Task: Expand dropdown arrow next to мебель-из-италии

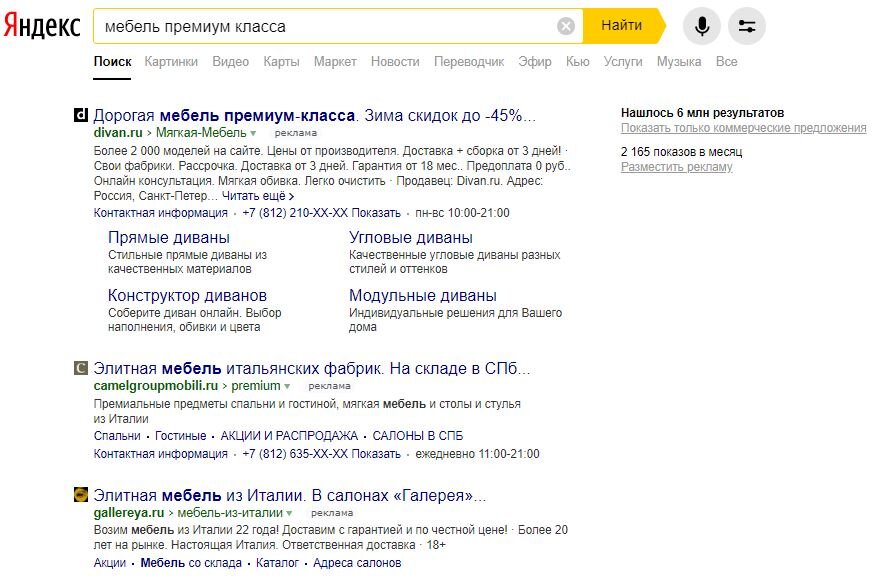Action: [x=289, y=514]
